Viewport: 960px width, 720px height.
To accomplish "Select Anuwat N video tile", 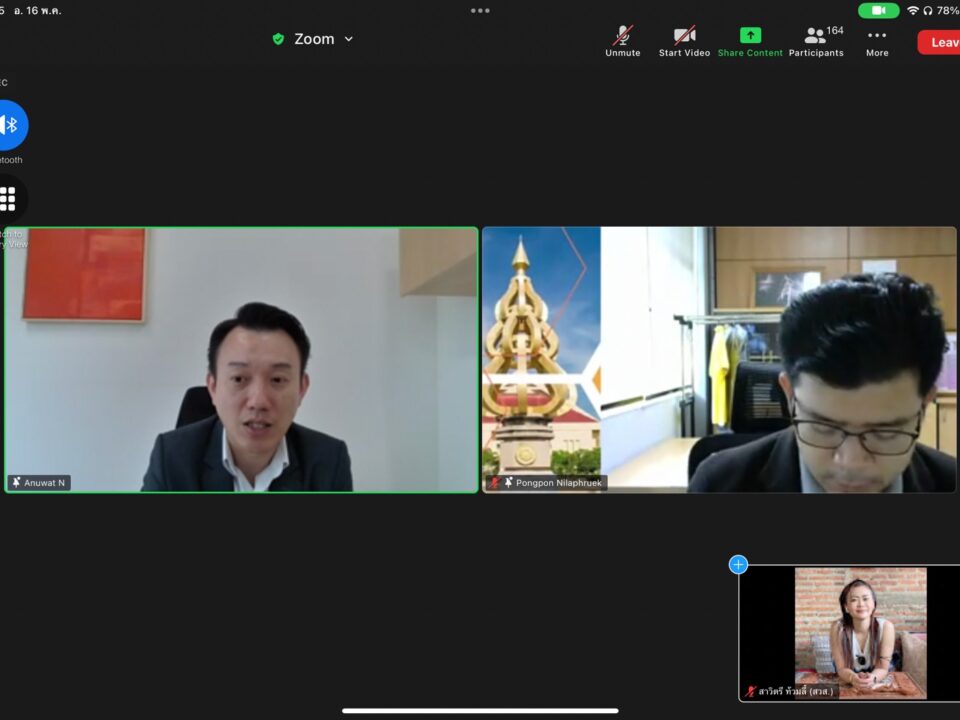I will (x=241, y=360).
